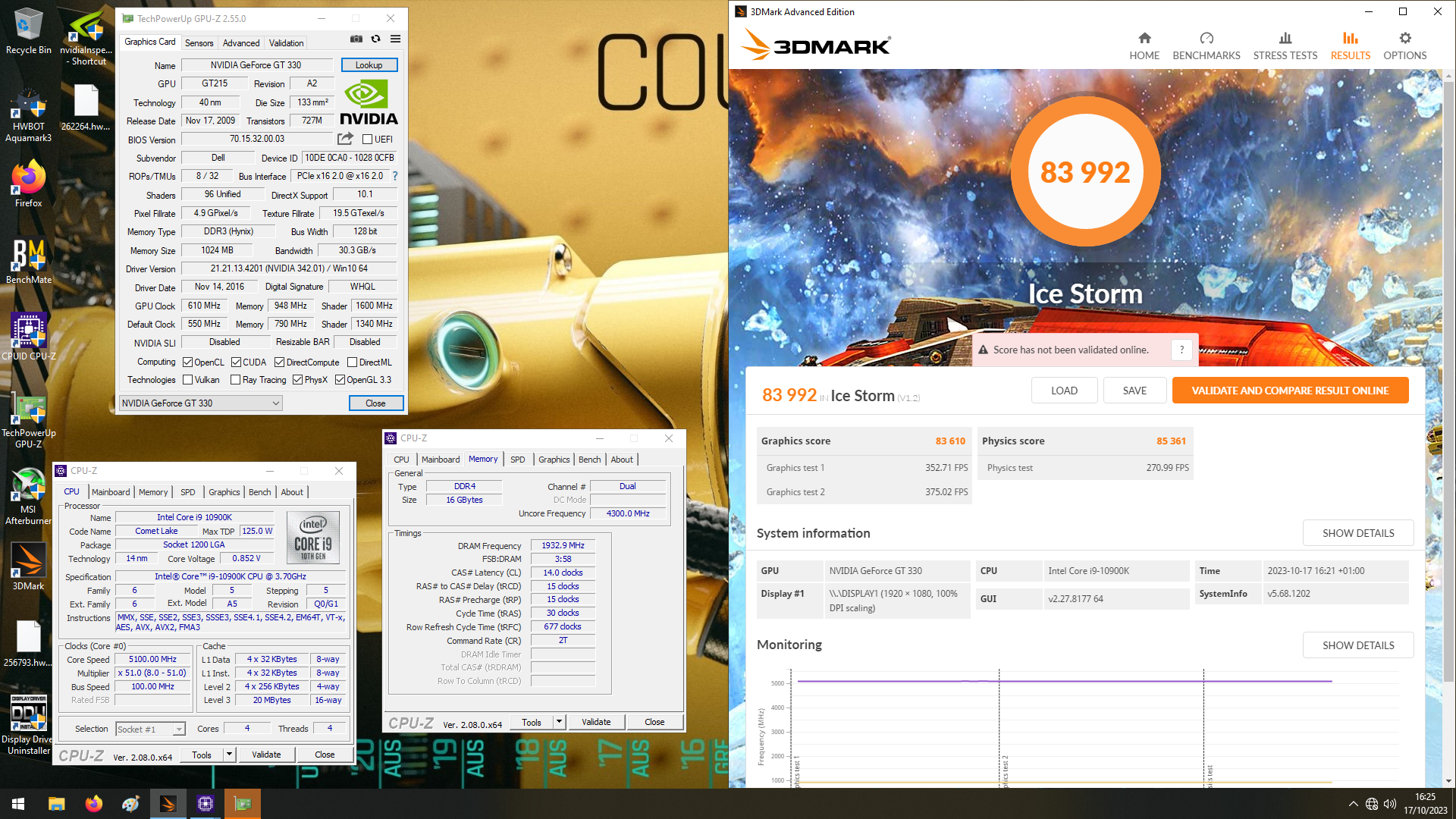This screenshot has height=819, width=1456.
Task: Open TechPowerUp GPU-Z desktop icon
Action: [29, 422]
